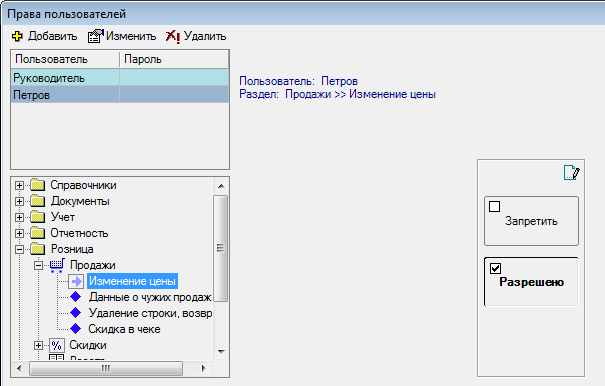Click the tree's scroll right arrow

click(x=204, y=369)
